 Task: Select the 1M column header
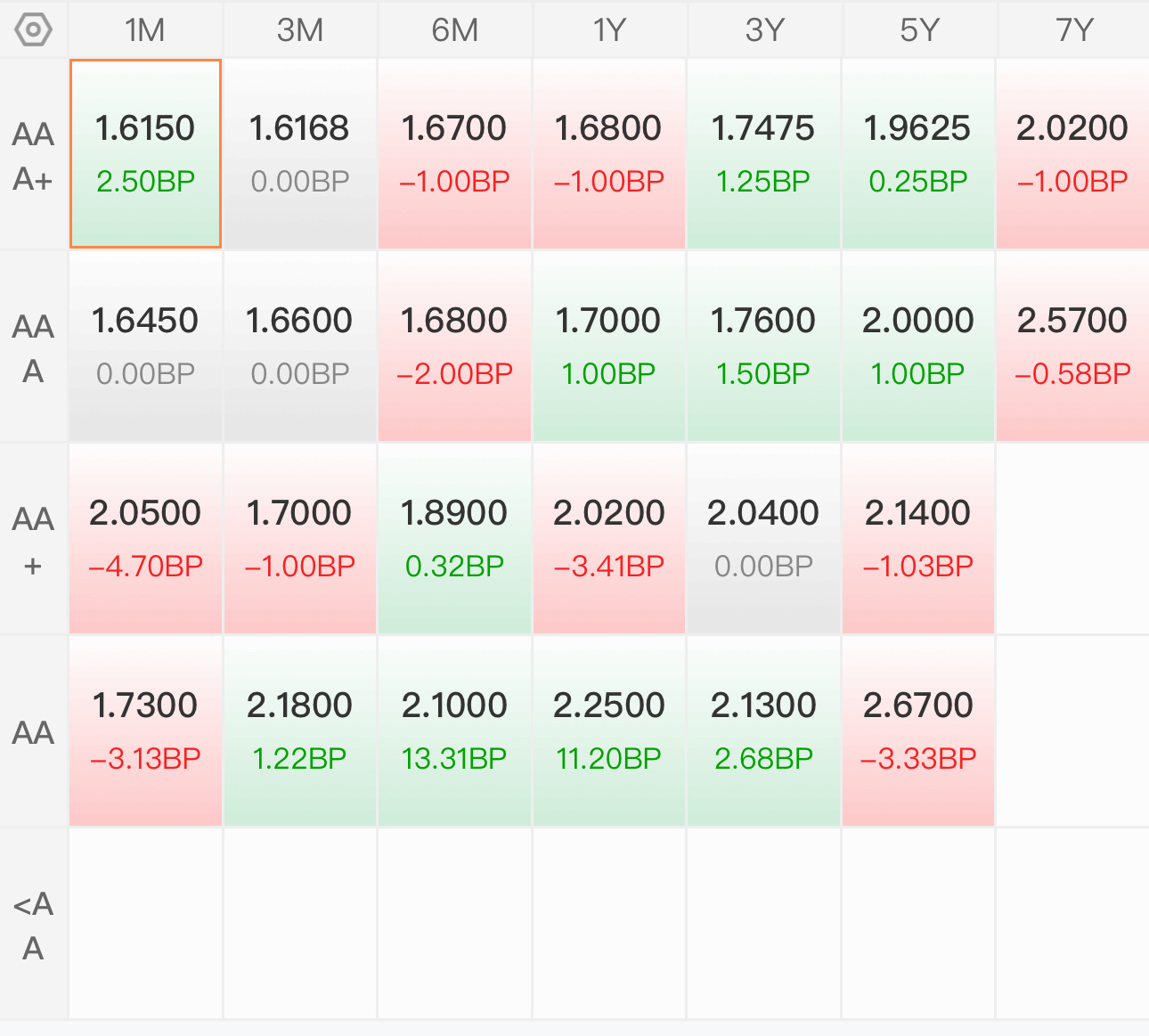pos(145,30)
